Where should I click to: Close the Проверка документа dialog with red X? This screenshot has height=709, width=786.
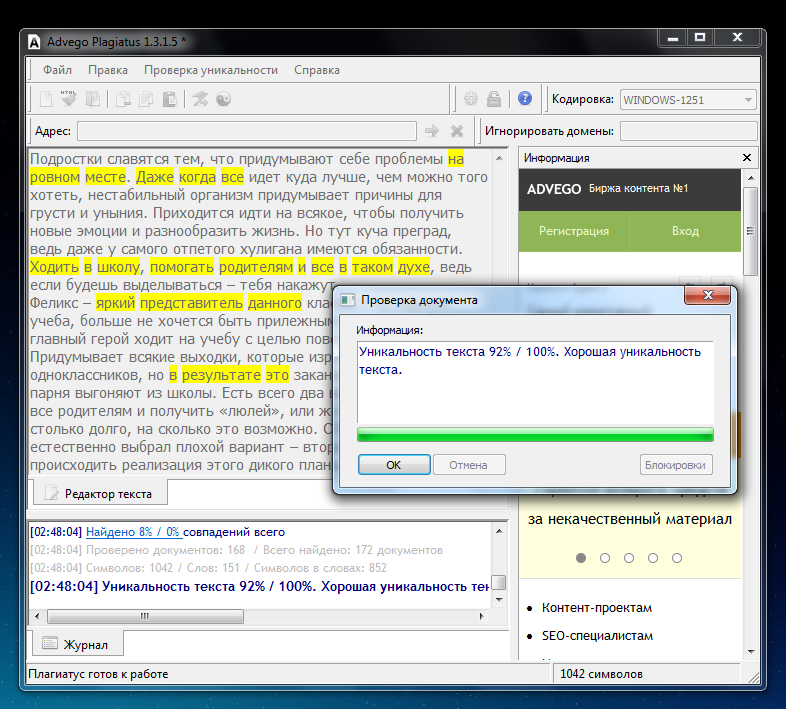[708, 295]
